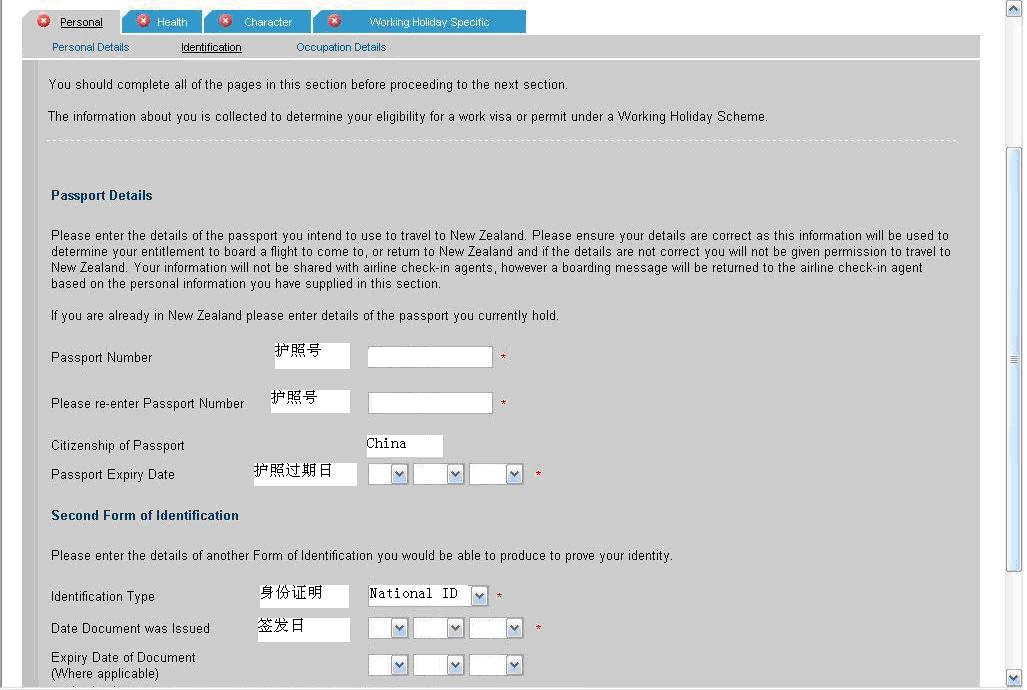
Task: Open first Date Document was Issued dropdown
Action: pyautogui.click(x=399, y=629)
